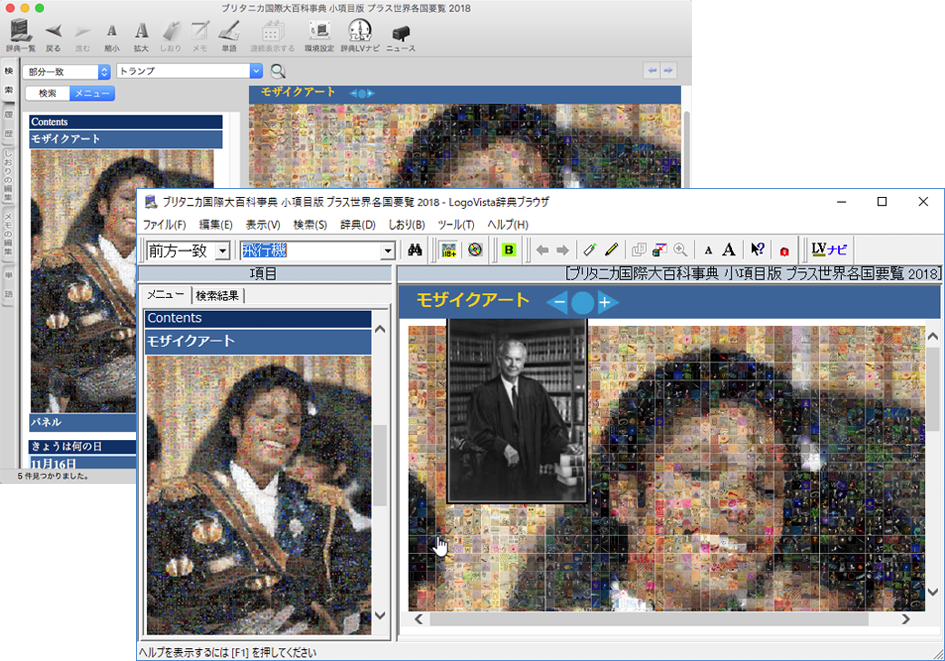Click パネル heading in Mac window
This screenshot has height=661, width=945.
click(x=83, y=422)
